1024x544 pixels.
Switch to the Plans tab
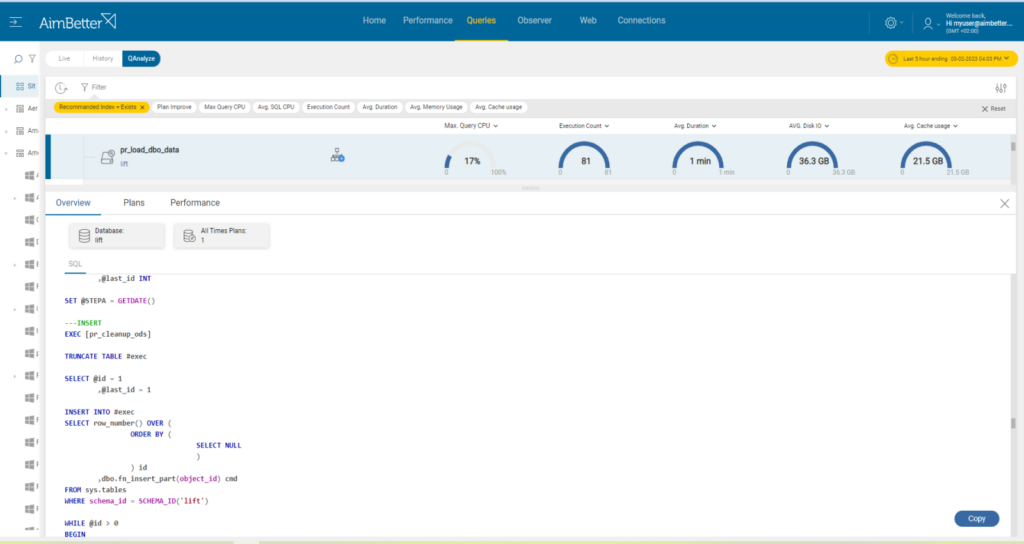point(134,203)
